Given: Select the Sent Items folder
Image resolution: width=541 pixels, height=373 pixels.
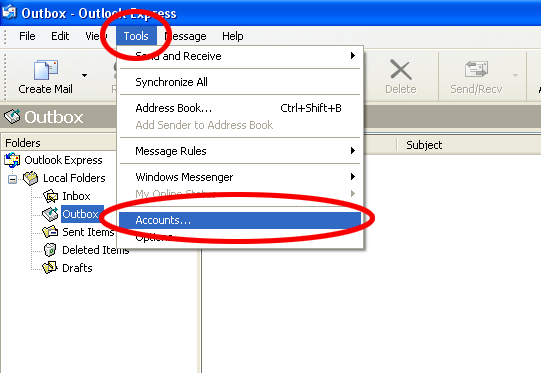Looking at the screenshot, I should point(88,232).
